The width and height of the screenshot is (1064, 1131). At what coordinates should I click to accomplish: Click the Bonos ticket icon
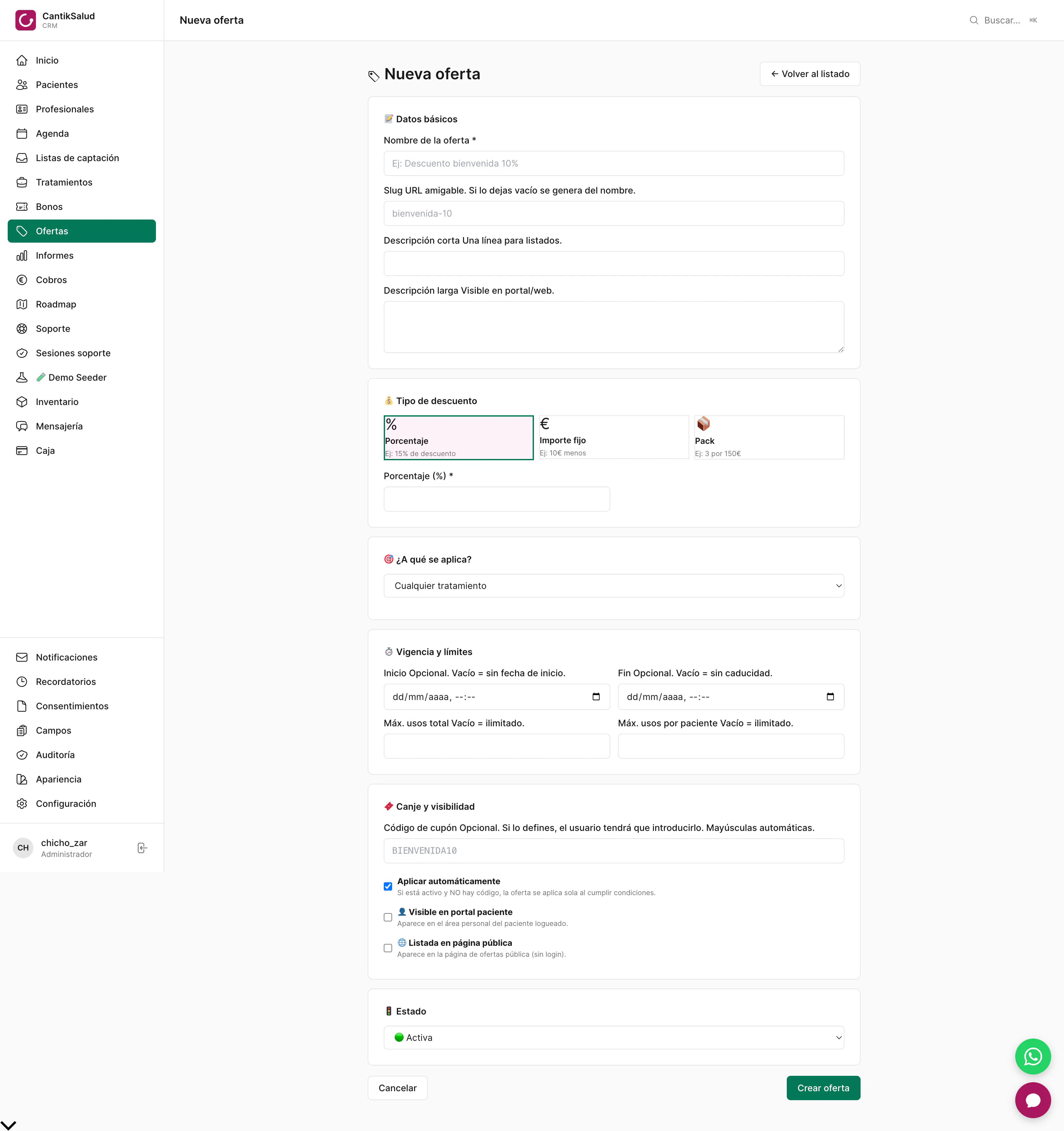pos(22,207)
